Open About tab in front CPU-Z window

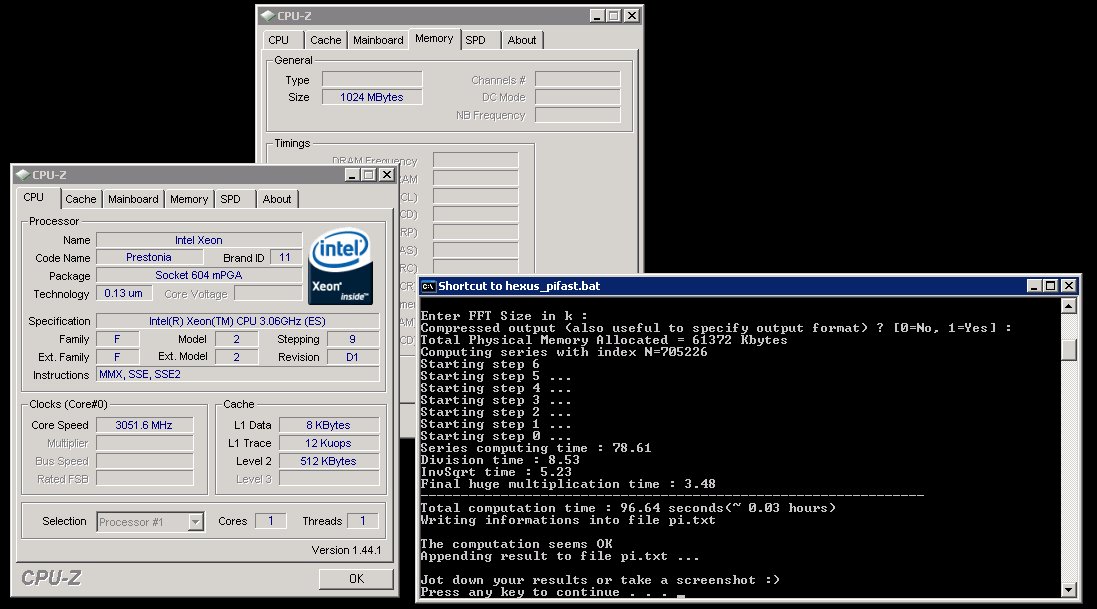(x=277, y=200)
